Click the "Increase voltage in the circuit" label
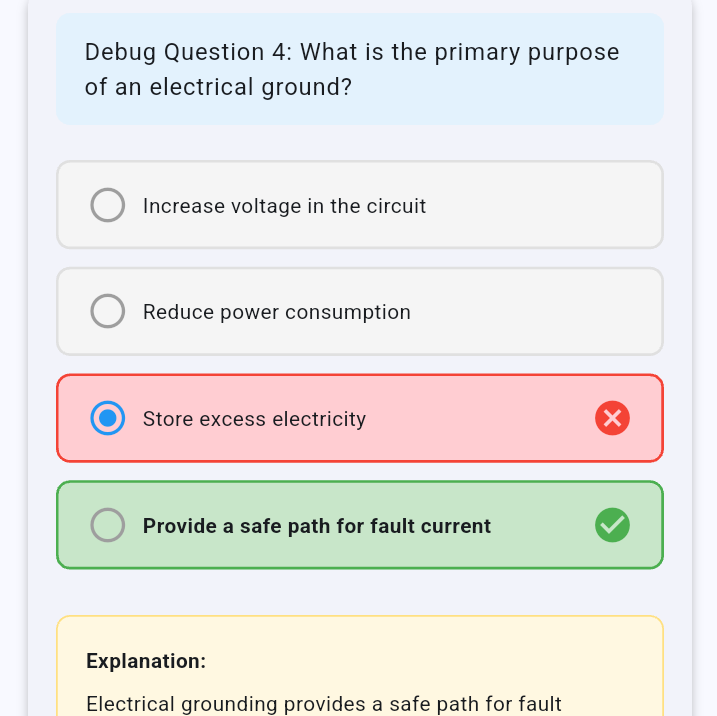 284,206
